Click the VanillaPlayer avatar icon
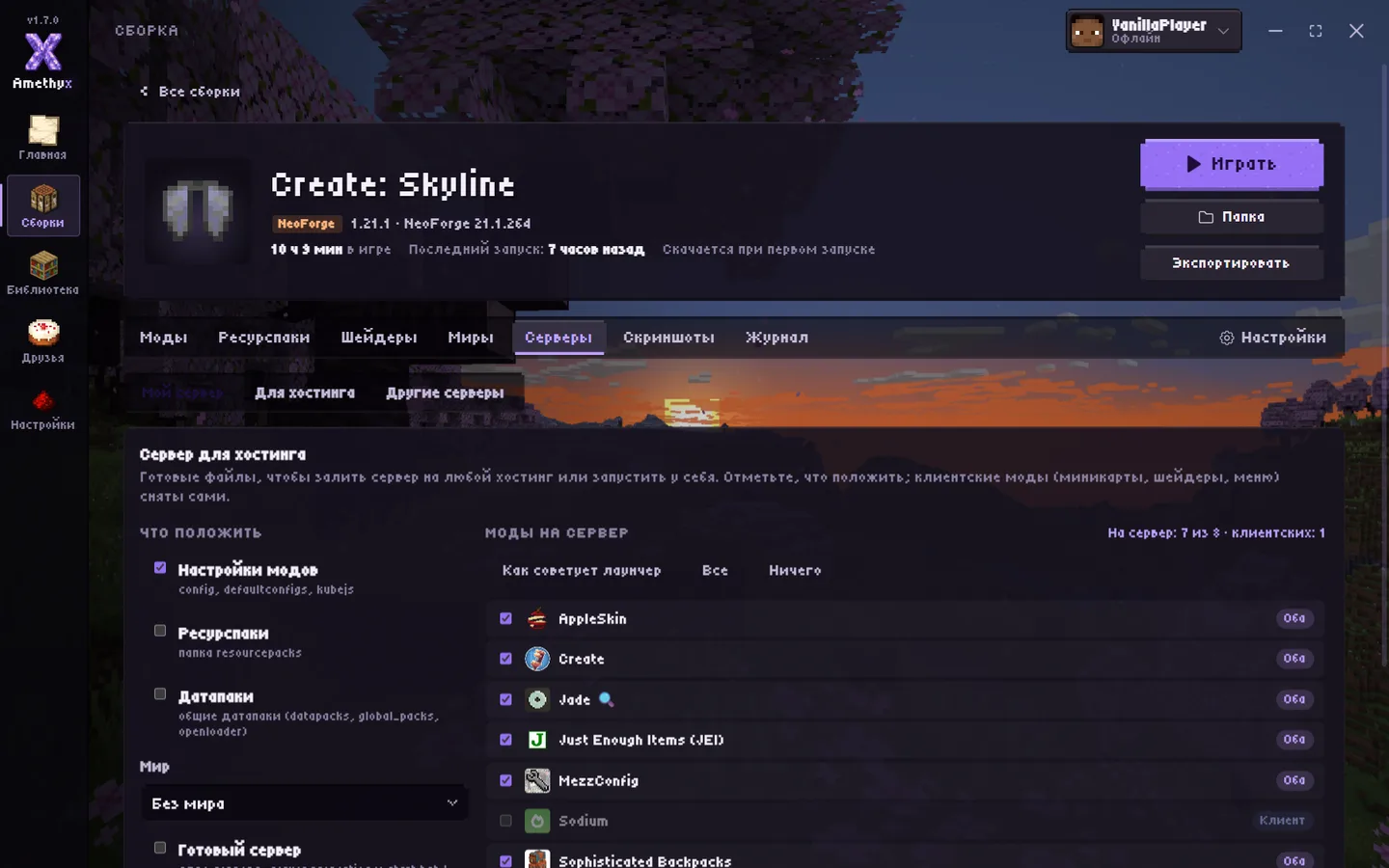1389x868 pixels. pos(1087,31)
